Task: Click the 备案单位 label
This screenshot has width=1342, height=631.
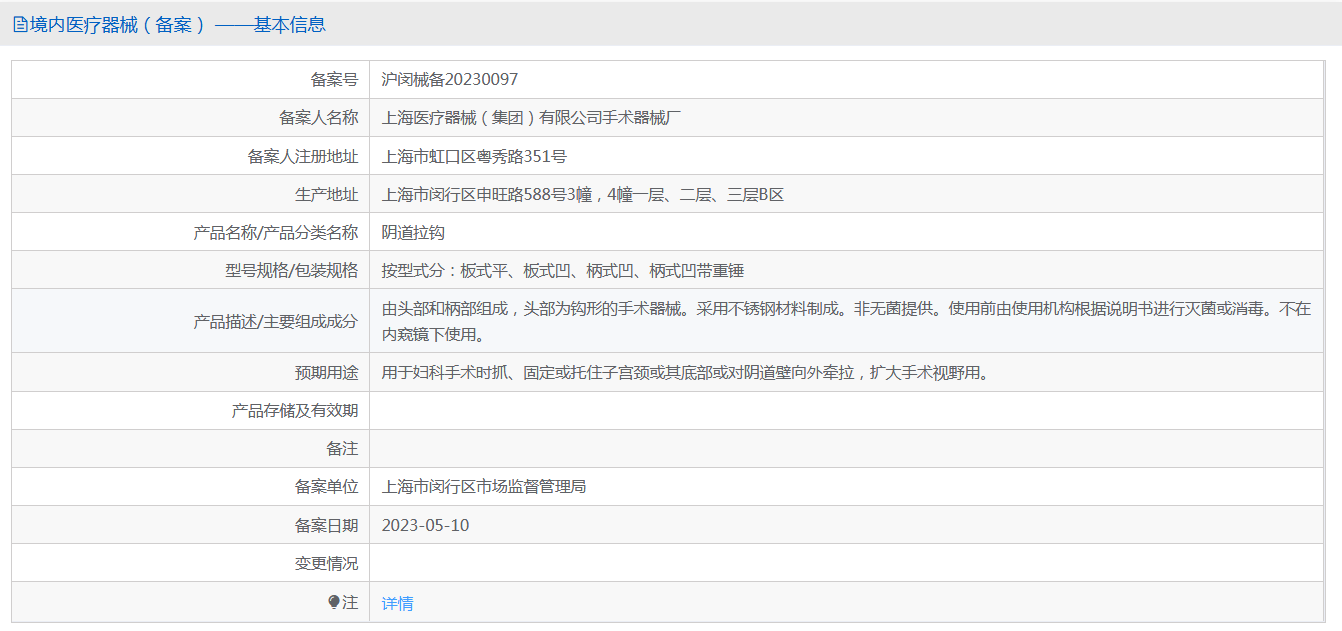Action: [x=326, y=487]
